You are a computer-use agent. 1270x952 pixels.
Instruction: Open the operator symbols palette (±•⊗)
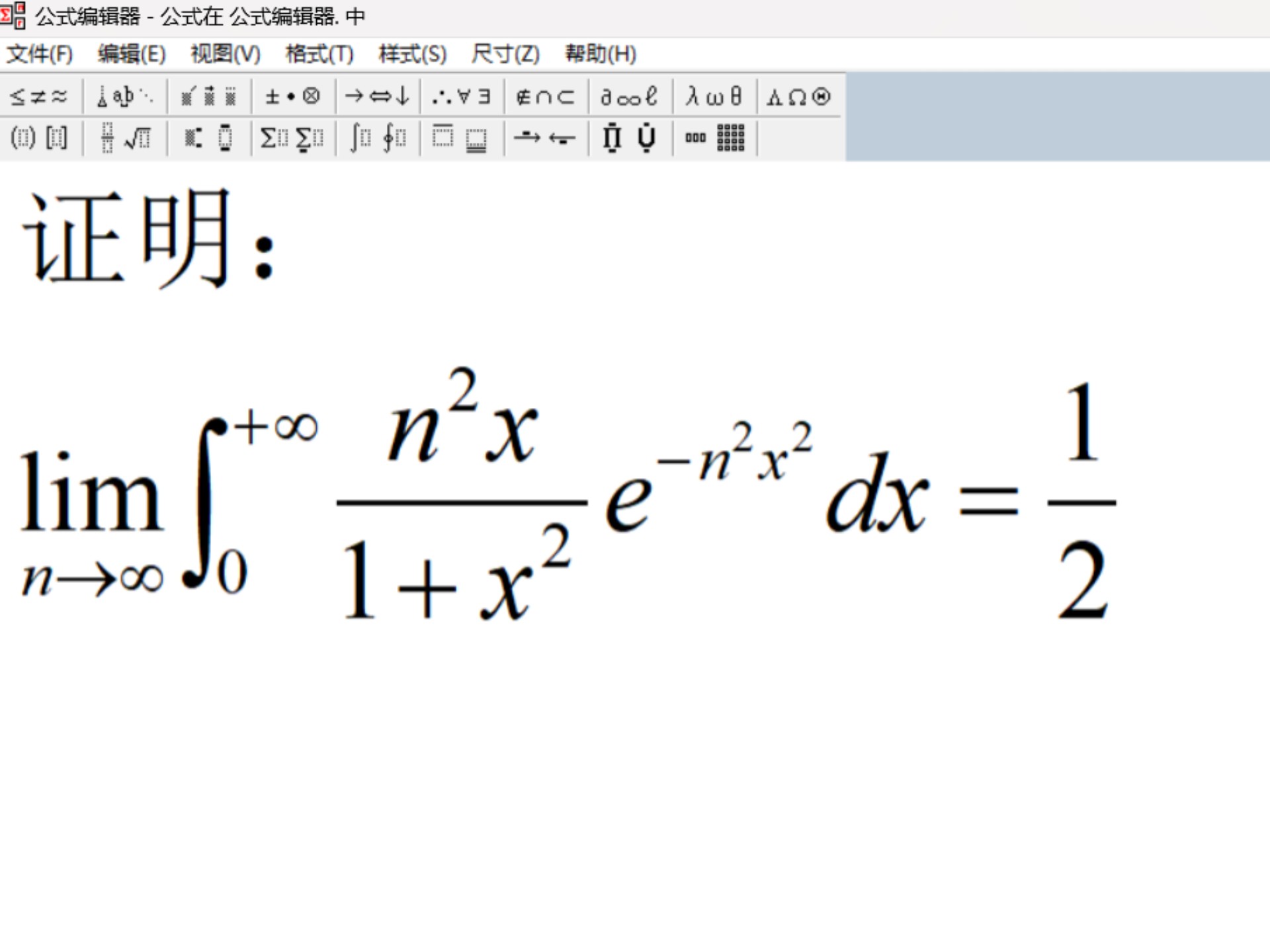pyautogui.click(x=292, y=97)
